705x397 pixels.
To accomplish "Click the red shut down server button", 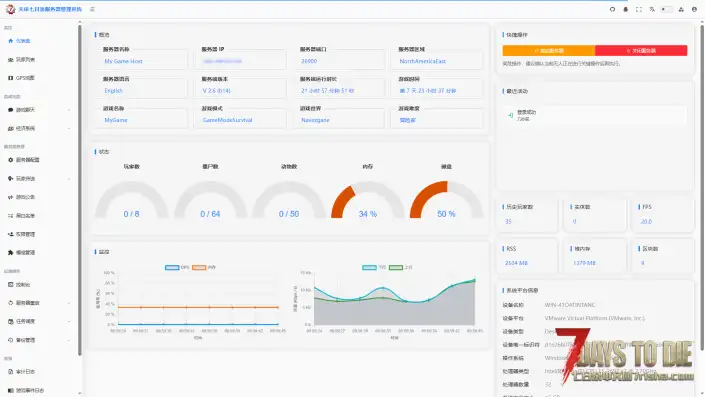I will 641,51.
